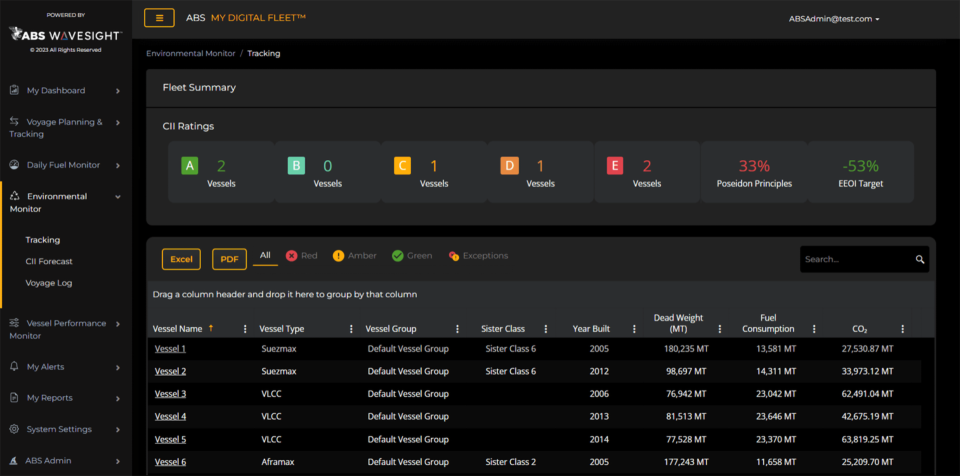
Task: Open the Fuel Consumption column menu
Action: tap(814, 329)
